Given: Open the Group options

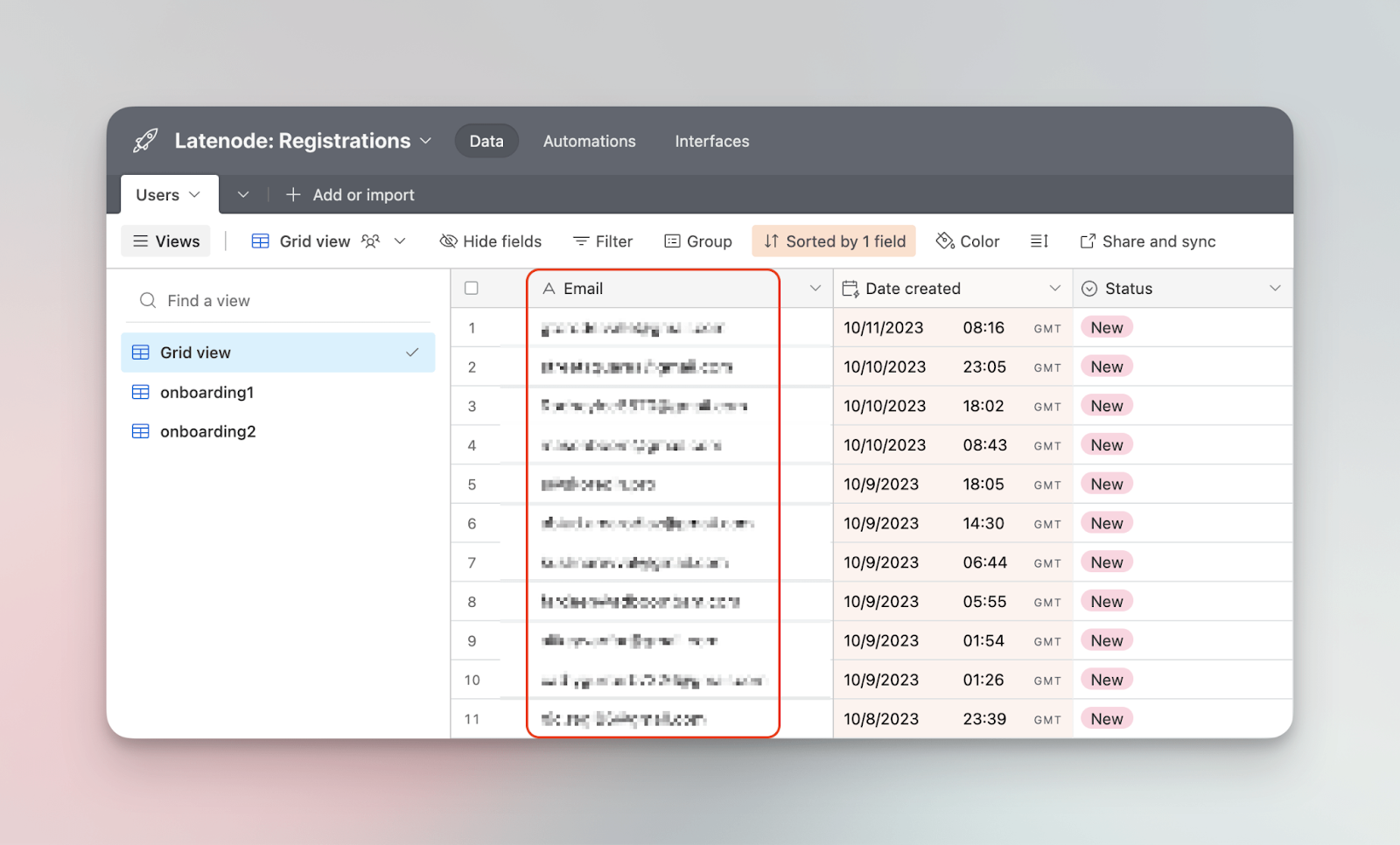Looking at the screenshot, I should coord(698,241).
